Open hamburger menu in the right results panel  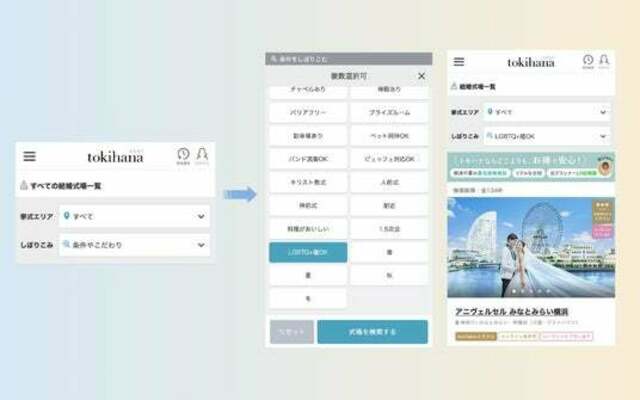459,62
